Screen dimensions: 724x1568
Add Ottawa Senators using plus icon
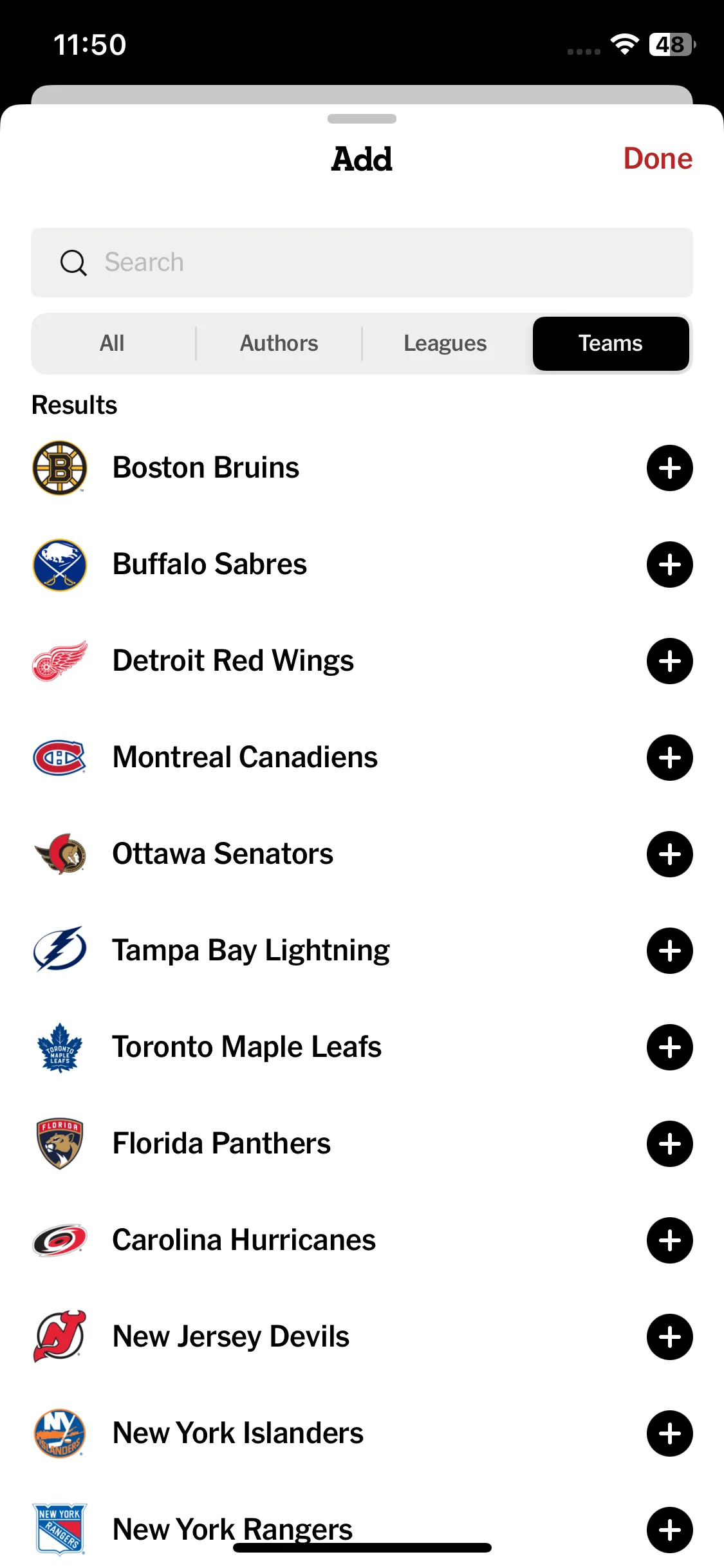coord(669,854)
